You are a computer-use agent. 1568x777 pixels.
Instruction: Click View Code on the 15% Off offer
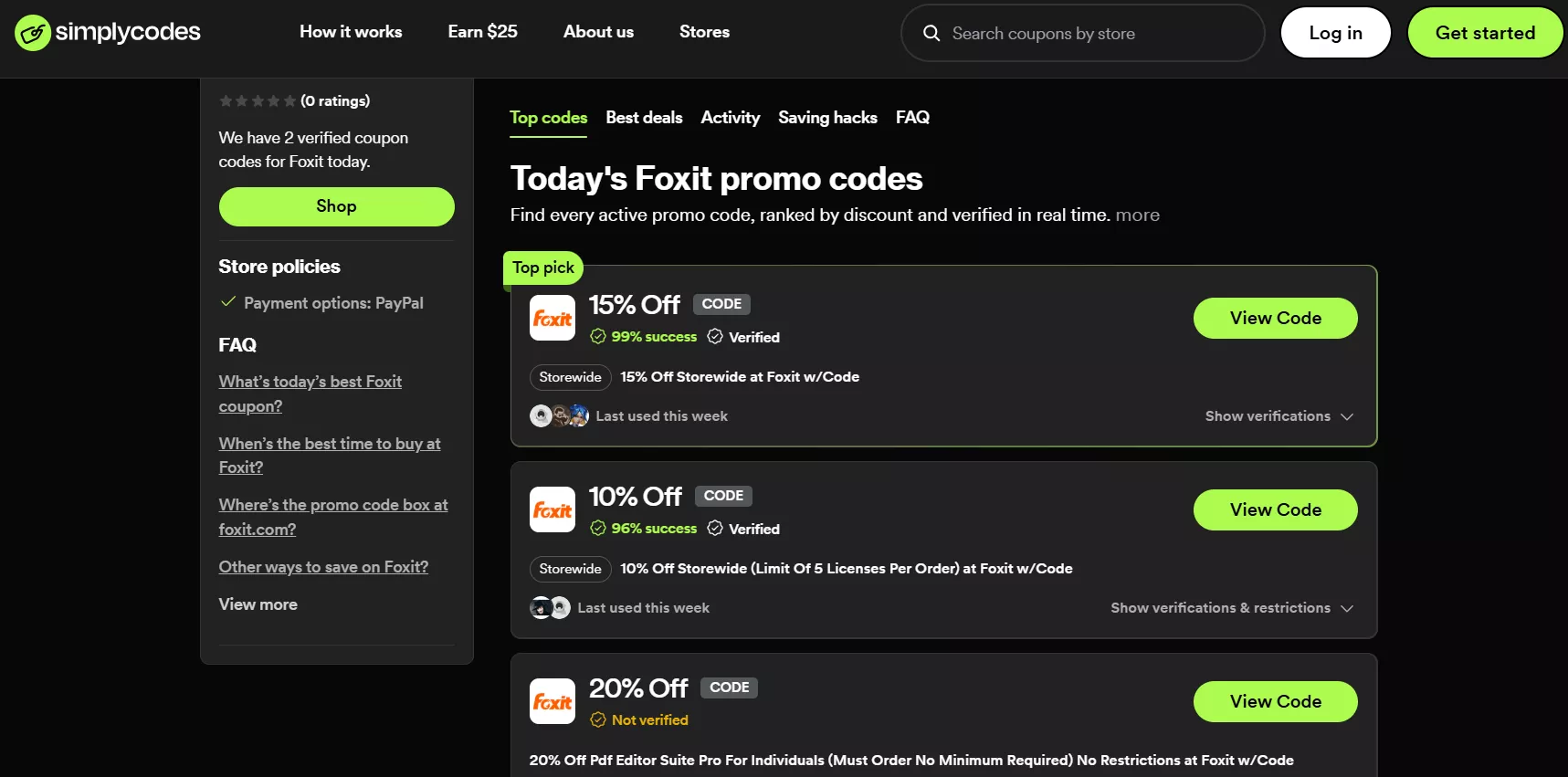1275,318
